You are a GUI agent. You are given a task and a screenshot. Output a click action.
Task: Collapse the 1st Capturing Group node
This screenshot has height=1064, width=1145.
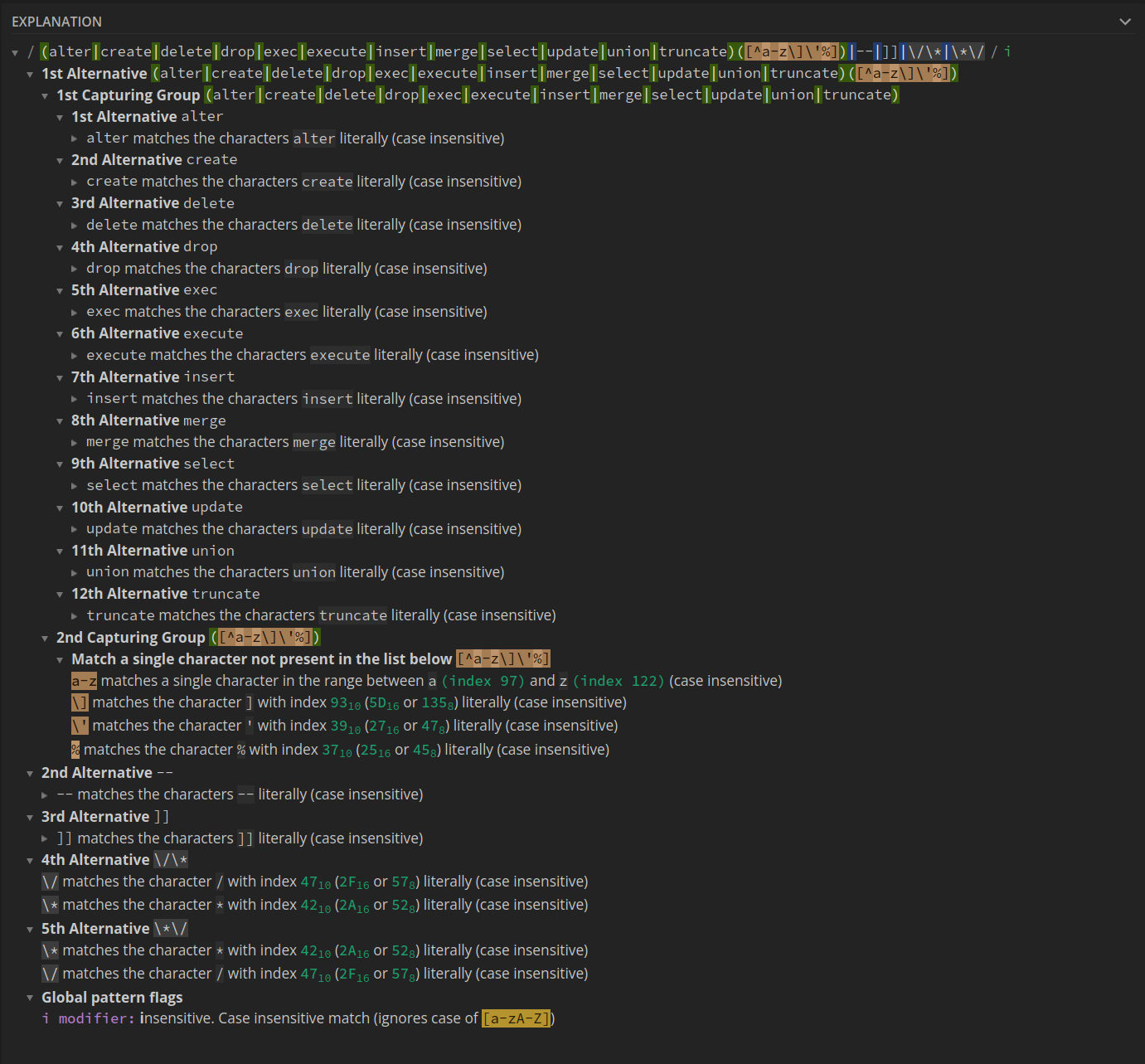click(x=45, y=95)
